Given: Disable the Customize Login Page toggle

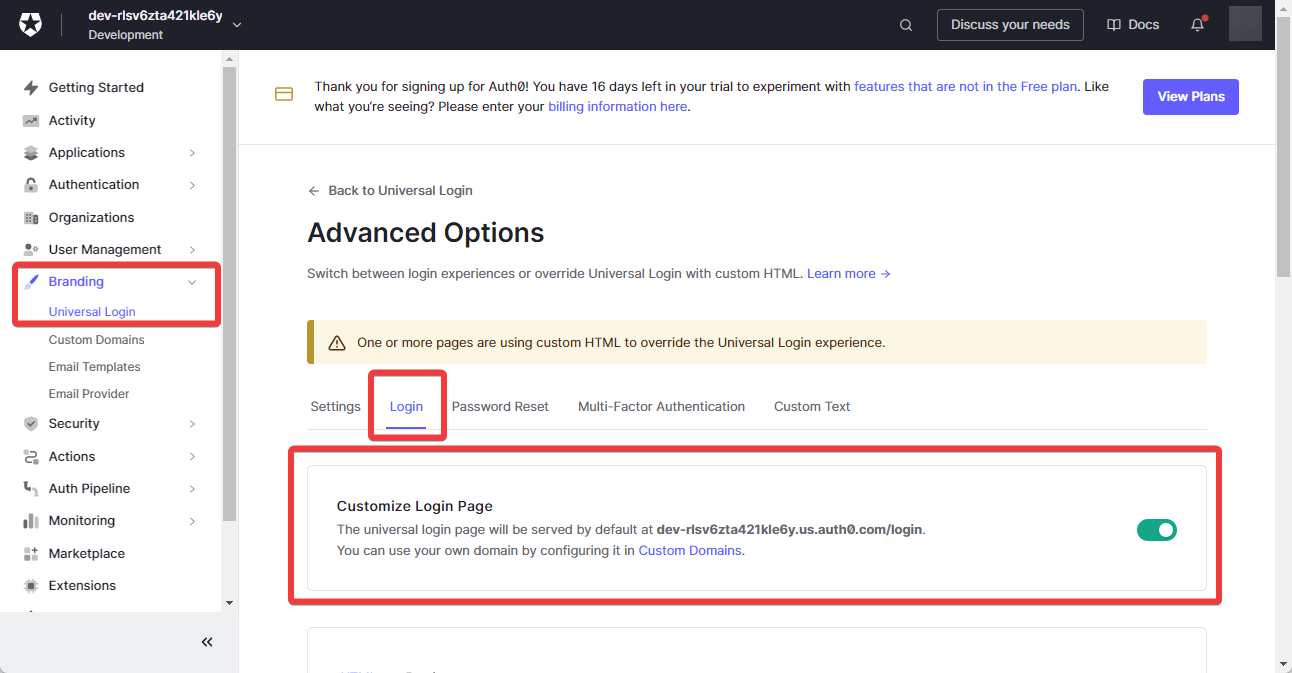Looking at the screenshot, I should (1157, 530).
